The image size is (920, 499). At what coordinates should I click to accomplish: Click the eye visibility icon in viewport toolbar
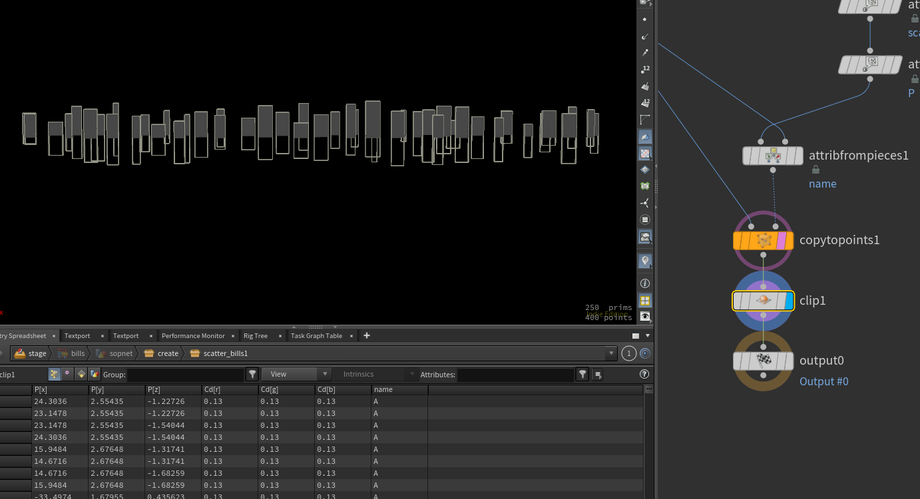pos(645,316)
